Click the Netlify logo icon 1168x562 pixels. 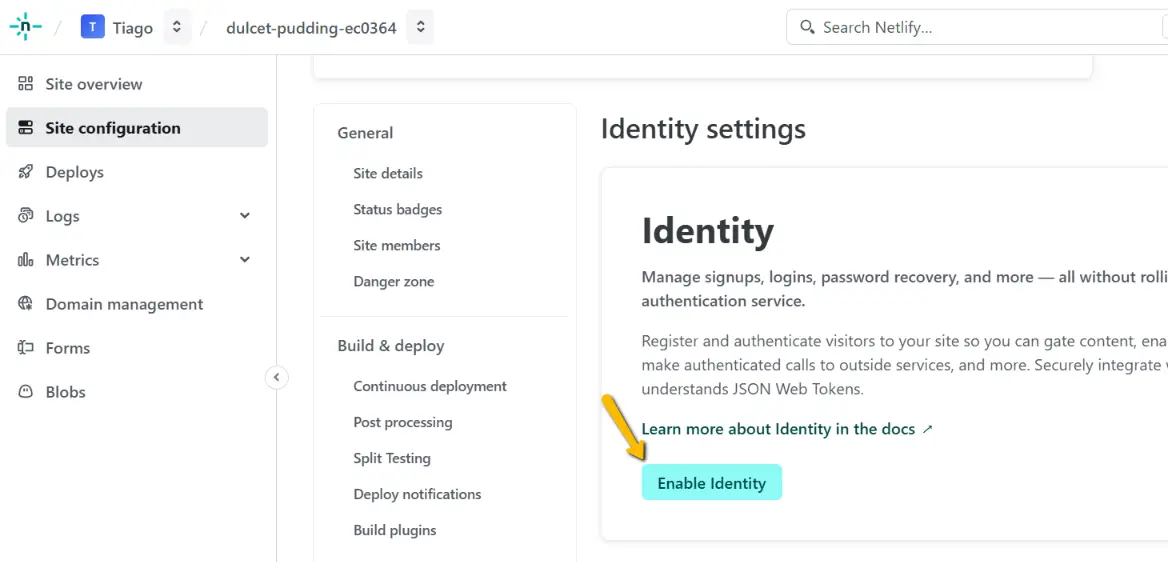pyautogui.click(x=25, y=27)
